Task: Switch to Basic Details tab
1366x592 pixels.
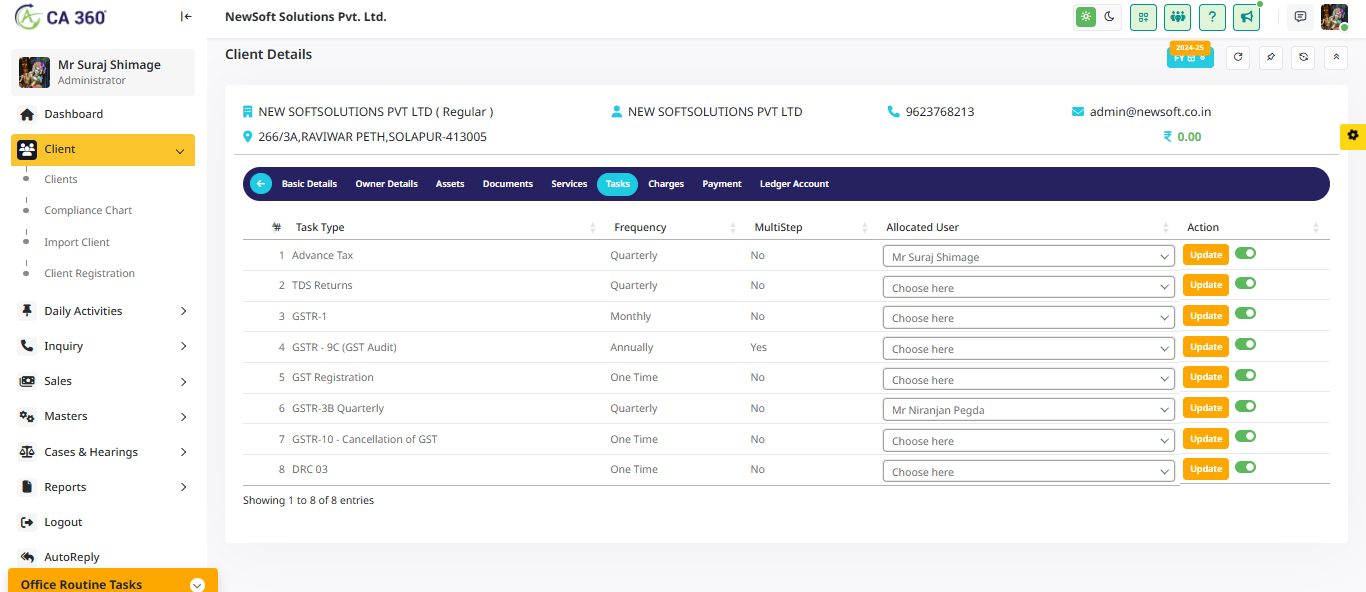Action: pyautogui.click(x=309, y=184)
